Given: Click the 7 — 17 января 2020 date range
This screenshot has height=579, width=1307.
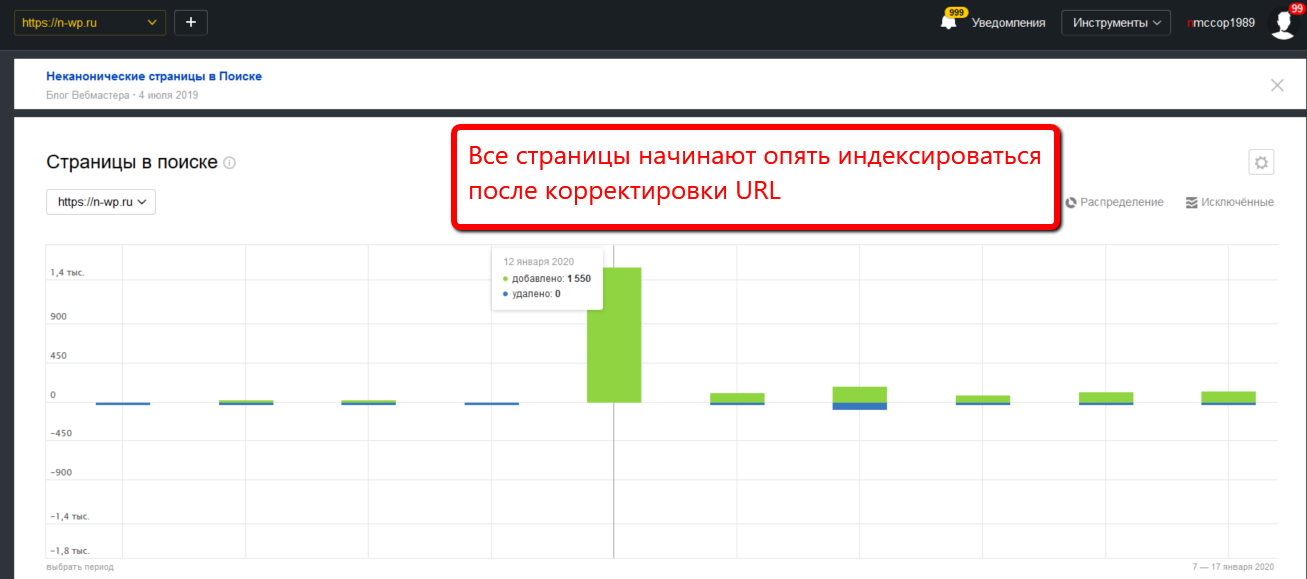Looking at the screenshot, I should [x=1234, y=567].
